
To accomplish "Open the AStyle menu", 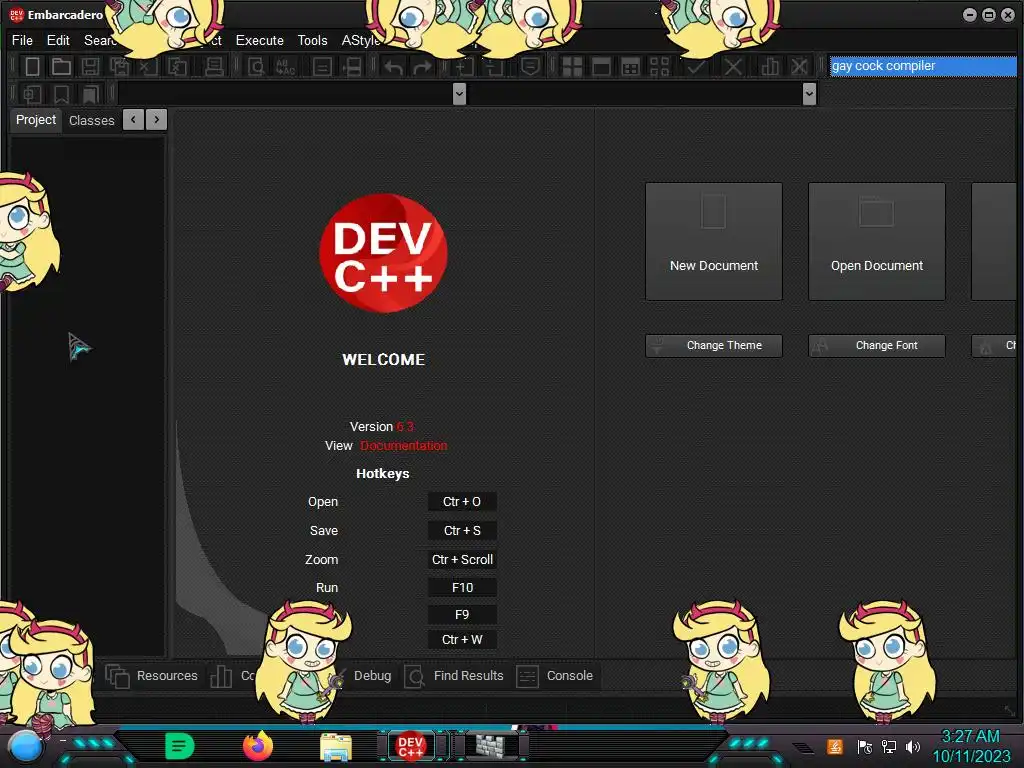I will [360, 40].
